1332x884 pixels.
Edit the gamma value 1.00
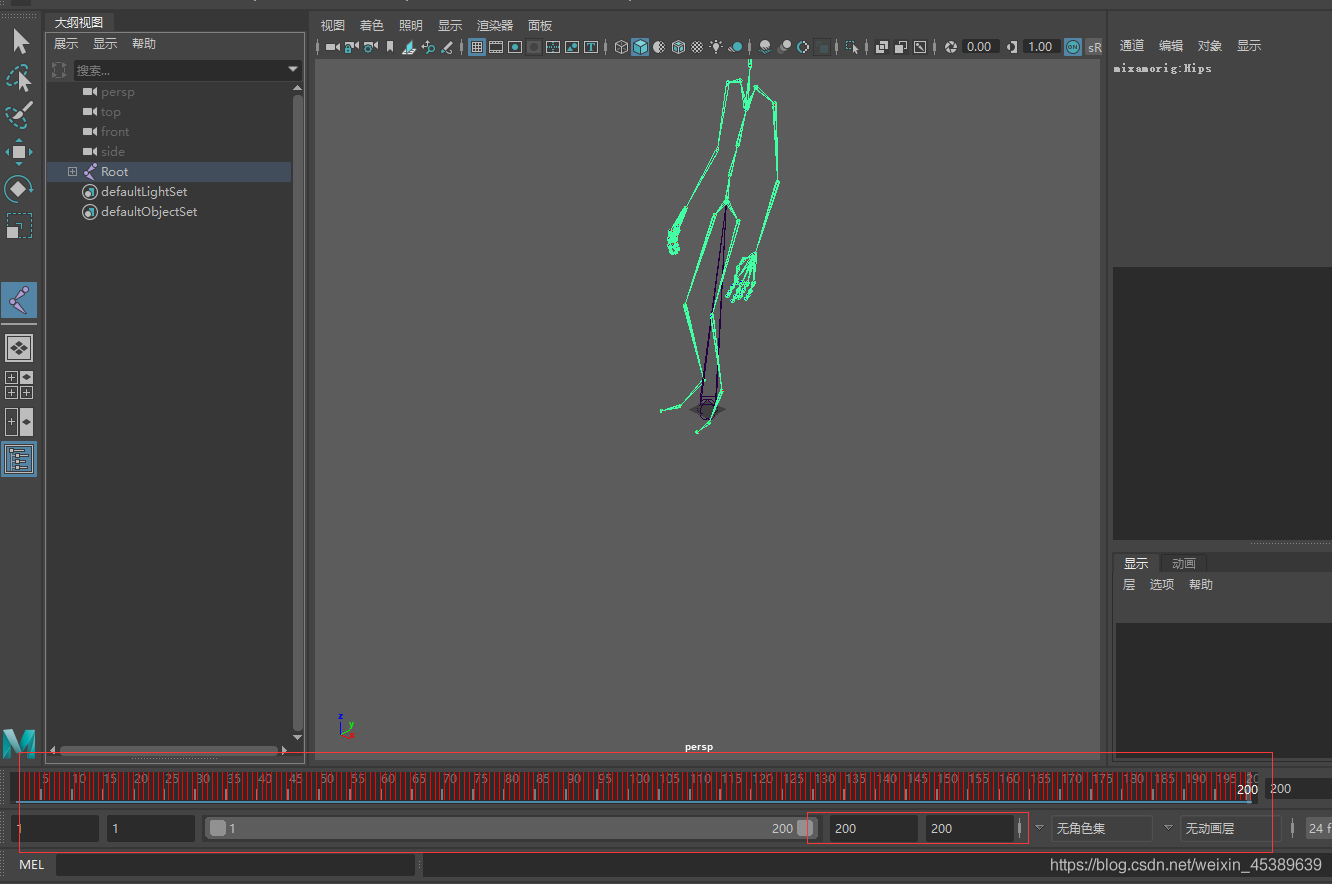1042,47
